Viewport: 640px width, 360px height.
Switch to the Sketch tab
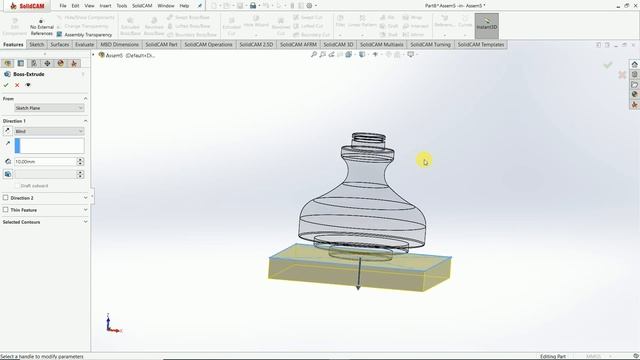(37, 44)
